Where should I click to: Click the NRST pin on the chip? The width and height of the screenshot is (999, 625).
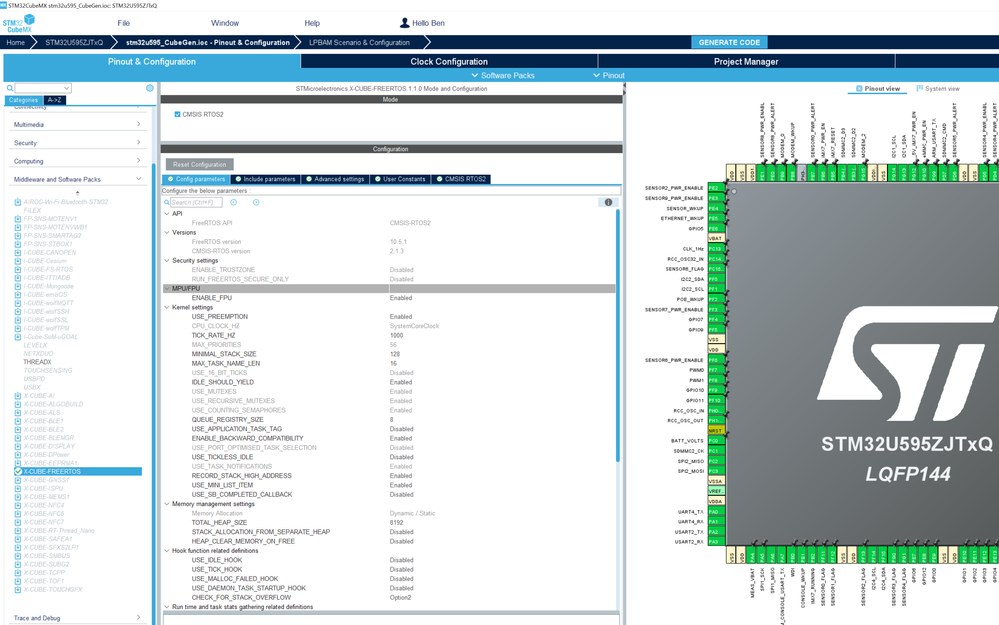[x=716, y=431]
